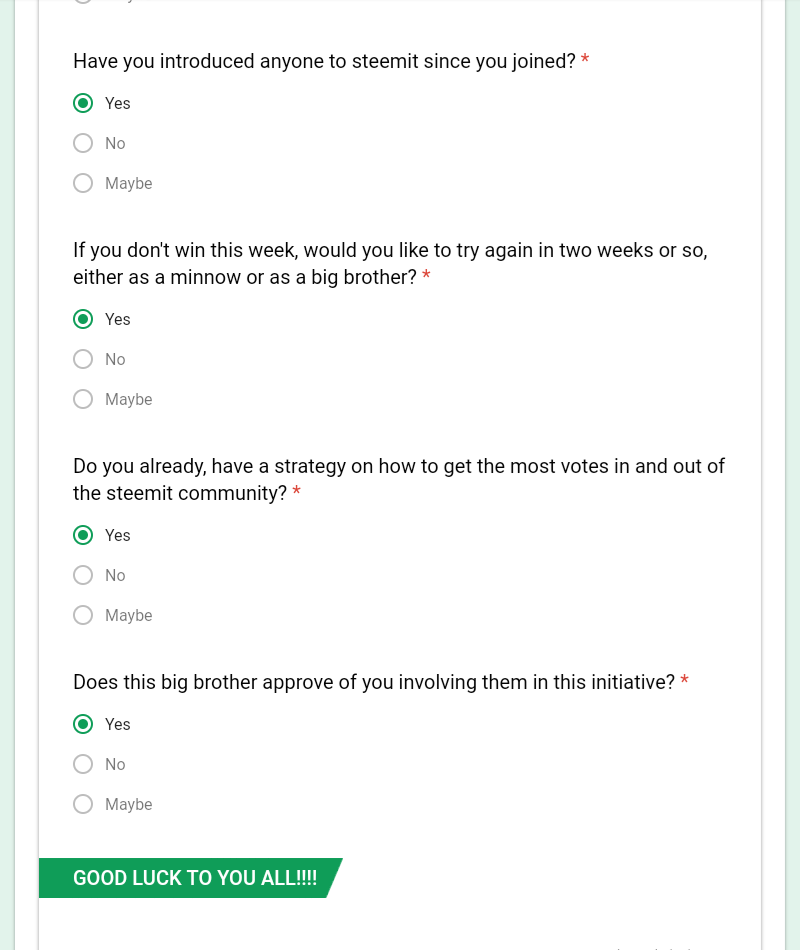
Task: Click the 'Do you already, have a strategy' question
Action: tap(399, 479)
